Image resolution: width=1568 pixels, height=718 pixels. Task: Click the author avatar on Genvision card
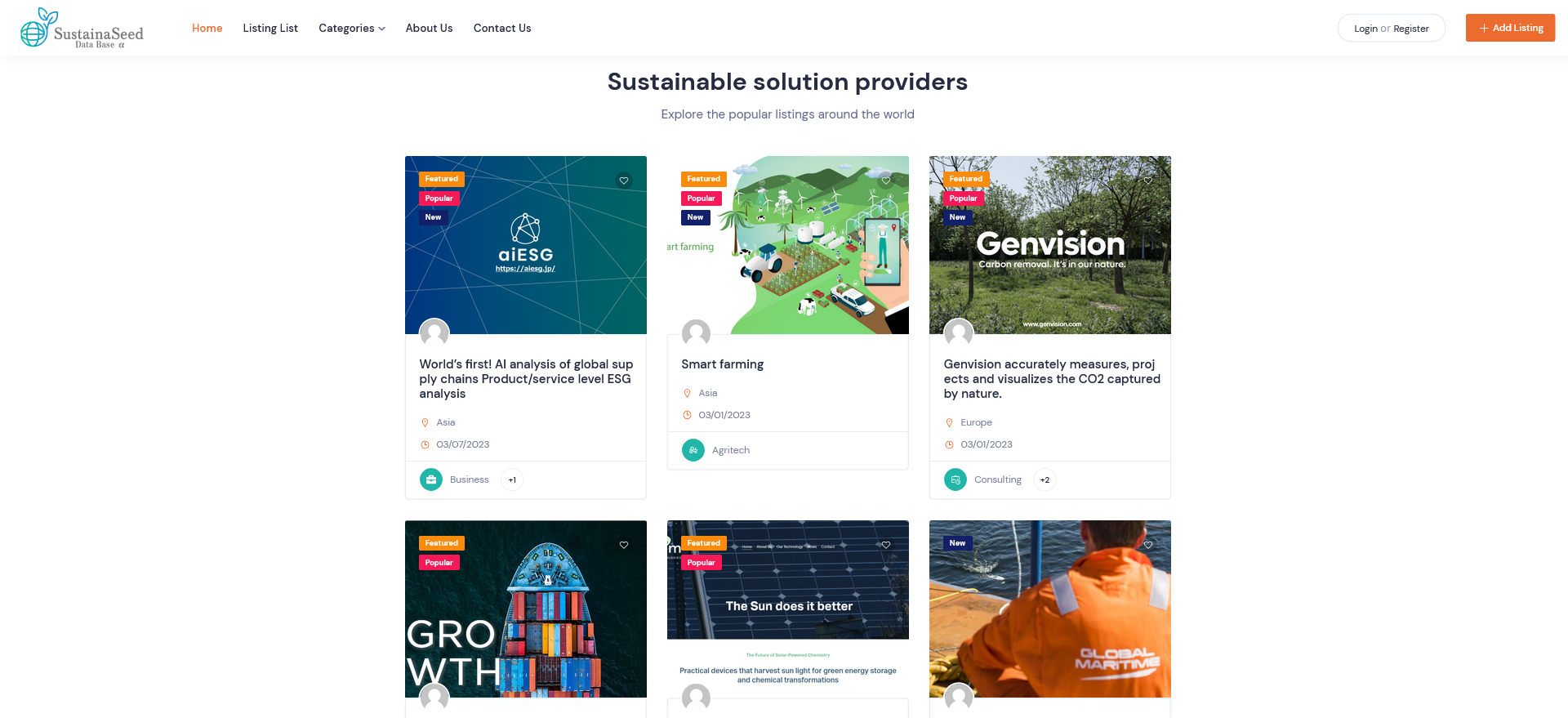click(x=959, y=333)
